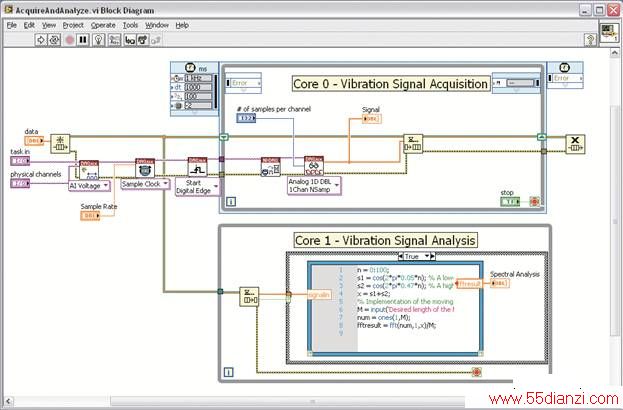Screen dimensions: 623x410
Task: Click vertical scrollbar up arrow
Action: pos(614,53)
